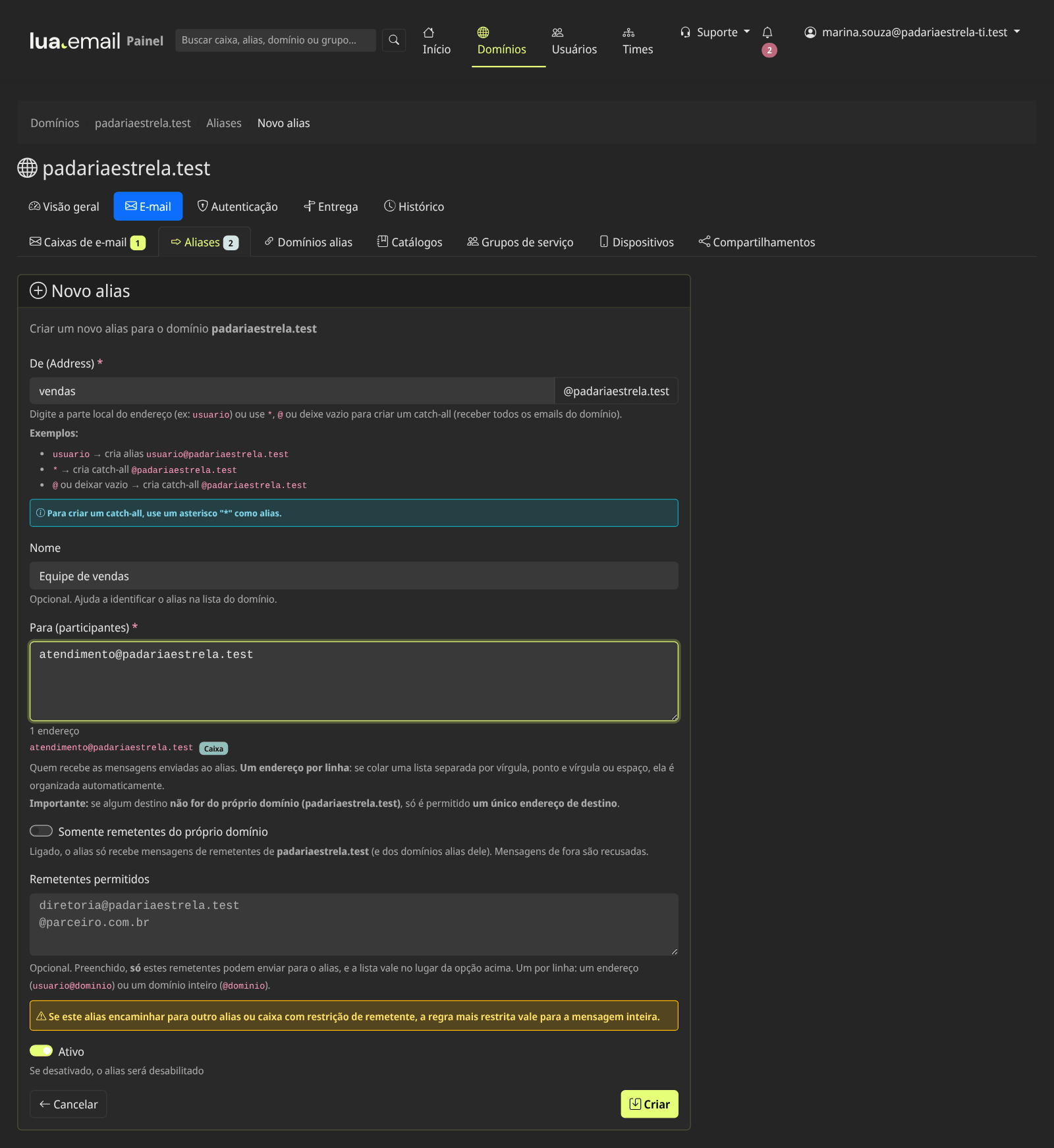Click the lua.email Painel logo

[96, 41]
